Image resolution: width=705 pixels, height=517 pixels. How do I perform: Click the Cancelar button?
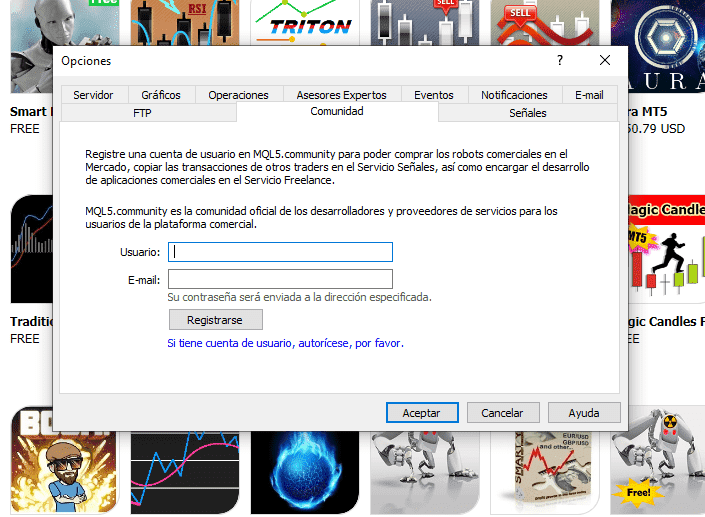click(x=503, y=413)
